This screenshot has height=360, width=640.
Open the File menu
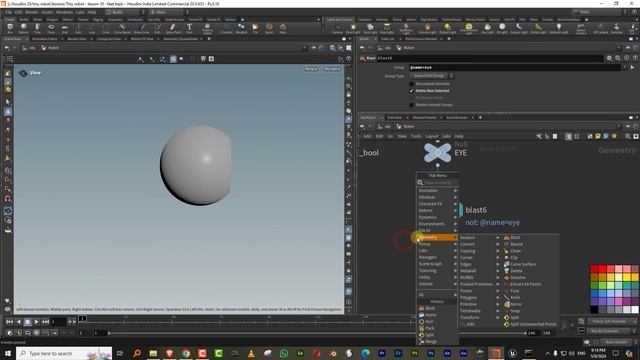pos(9,12)
